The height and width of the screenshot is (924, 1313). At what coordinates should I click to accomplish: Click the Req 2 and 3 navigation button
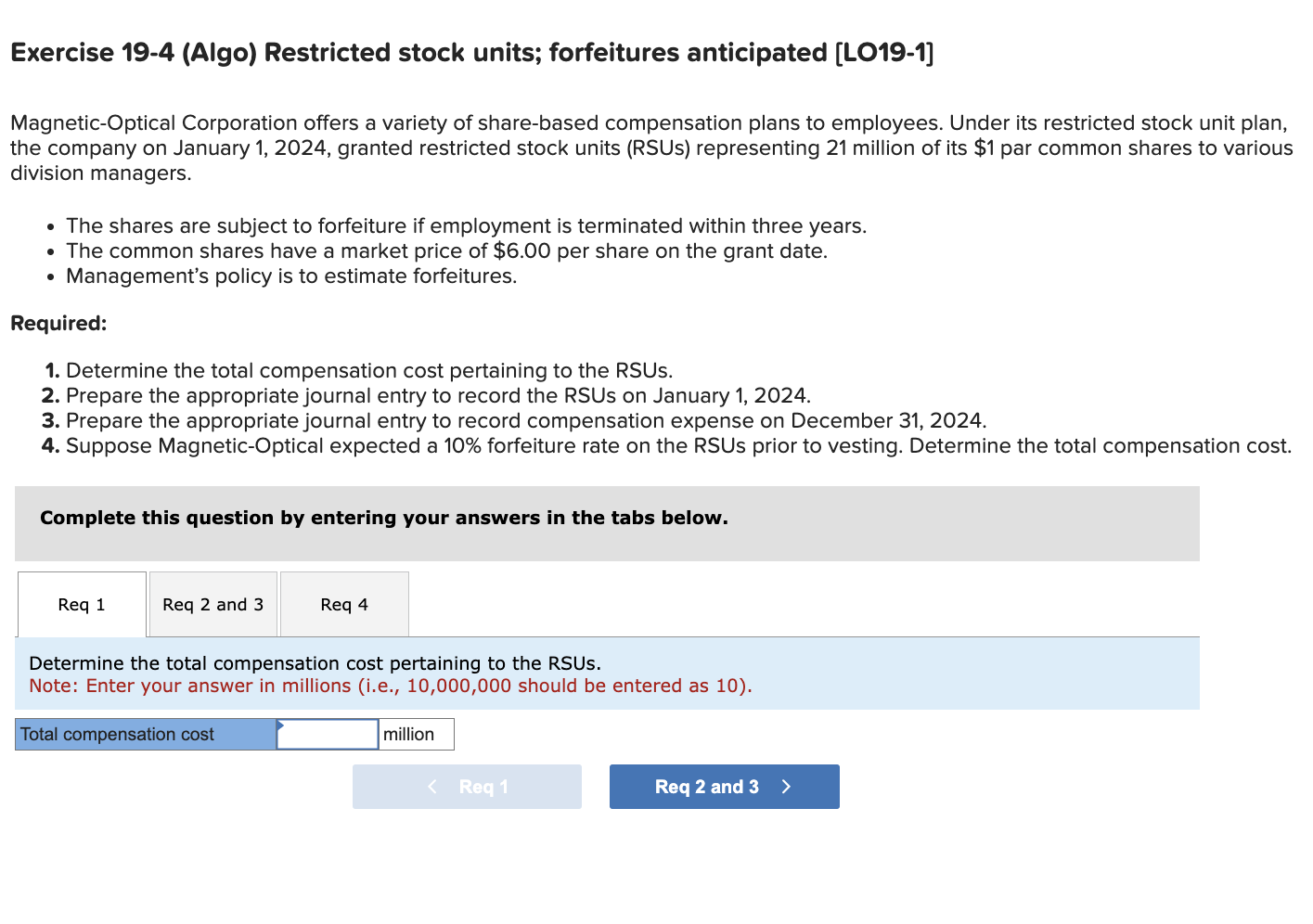pyautogui.click(x=724, y=786)
